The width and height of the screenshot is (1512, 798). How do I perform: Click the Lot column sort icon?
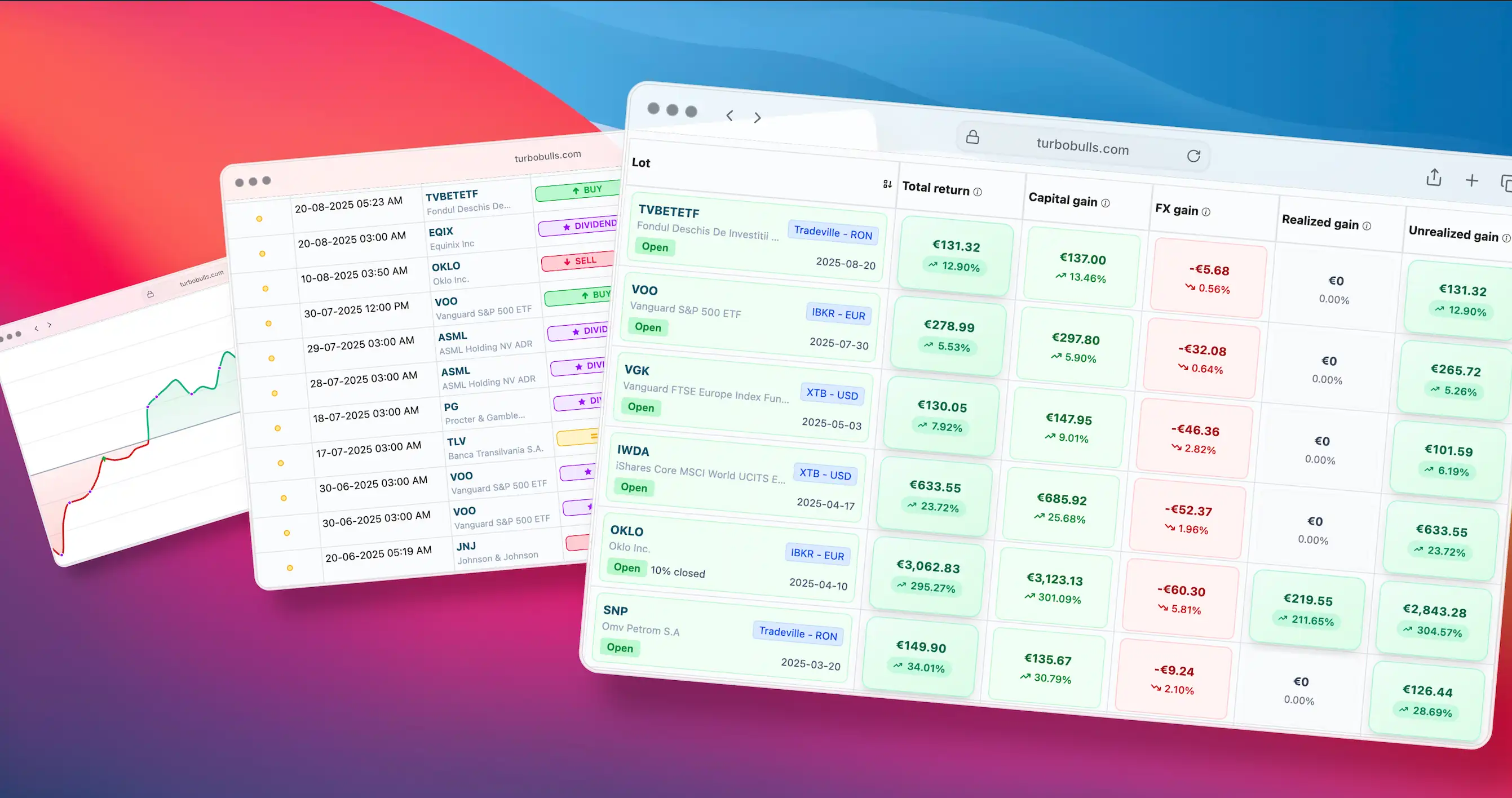coord(887,184)
